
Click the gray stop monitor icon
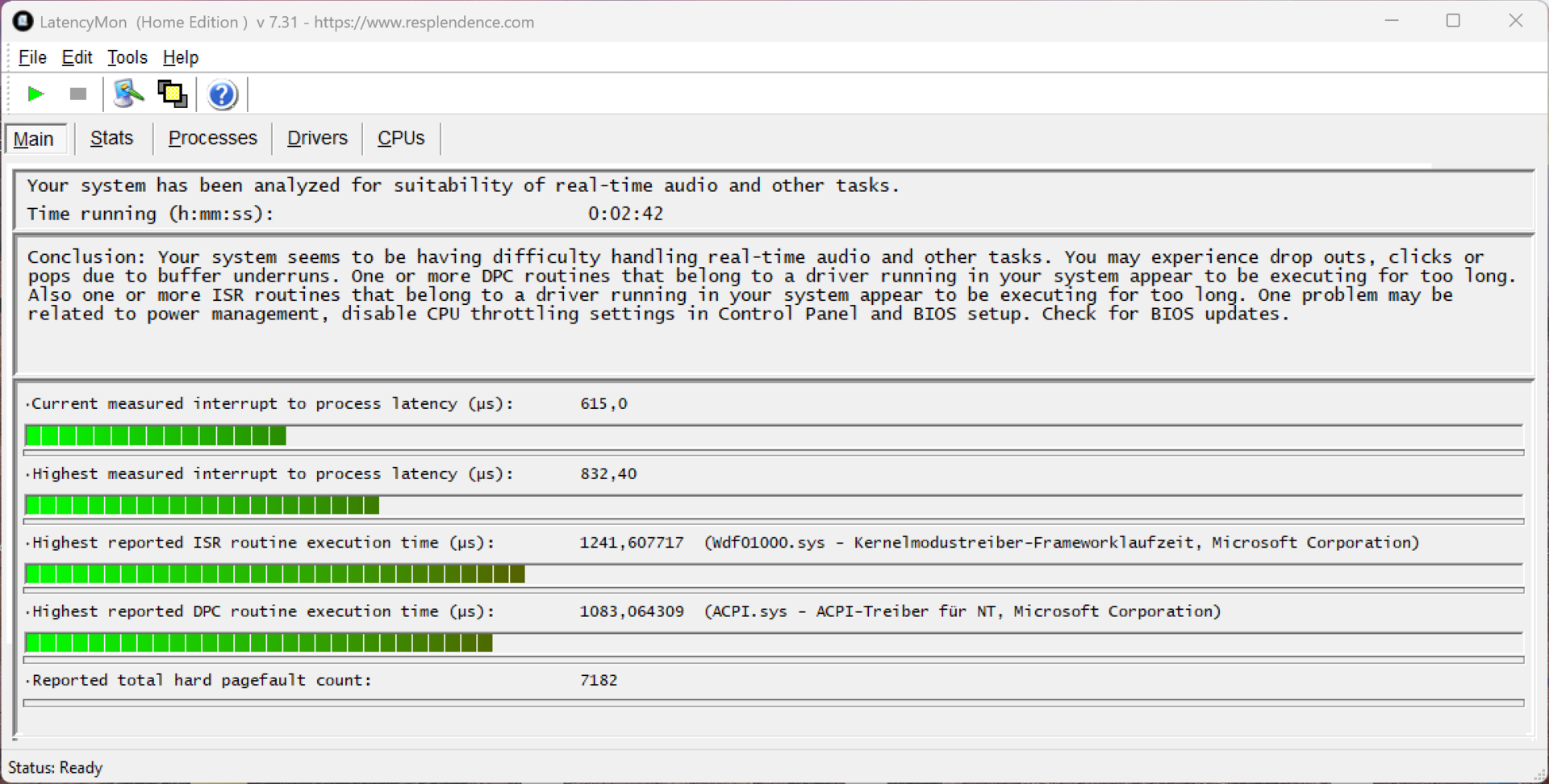coord(78,94)
